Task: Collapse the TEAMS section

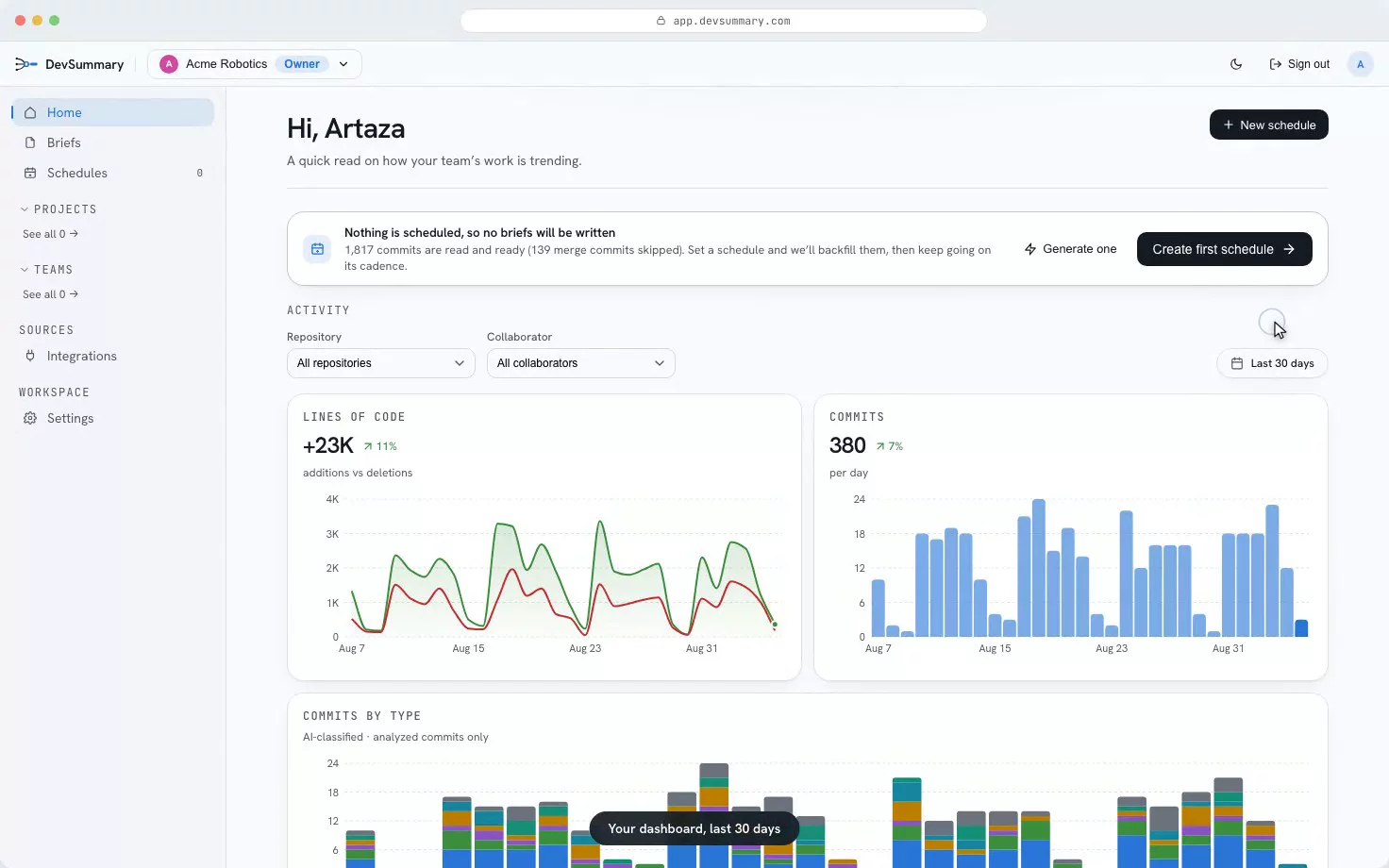Action: coord(47,270)
